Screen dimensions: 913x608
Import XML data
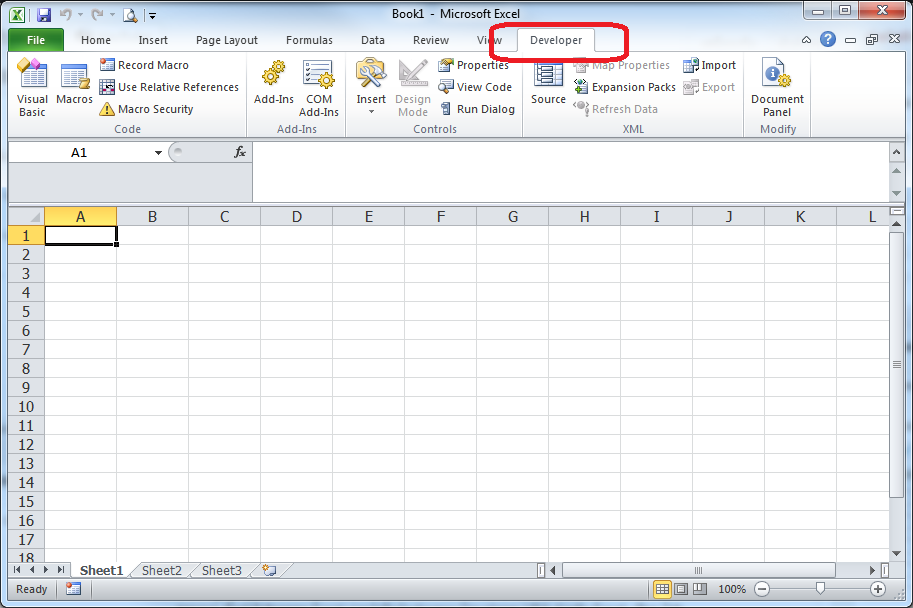(710, 65)
